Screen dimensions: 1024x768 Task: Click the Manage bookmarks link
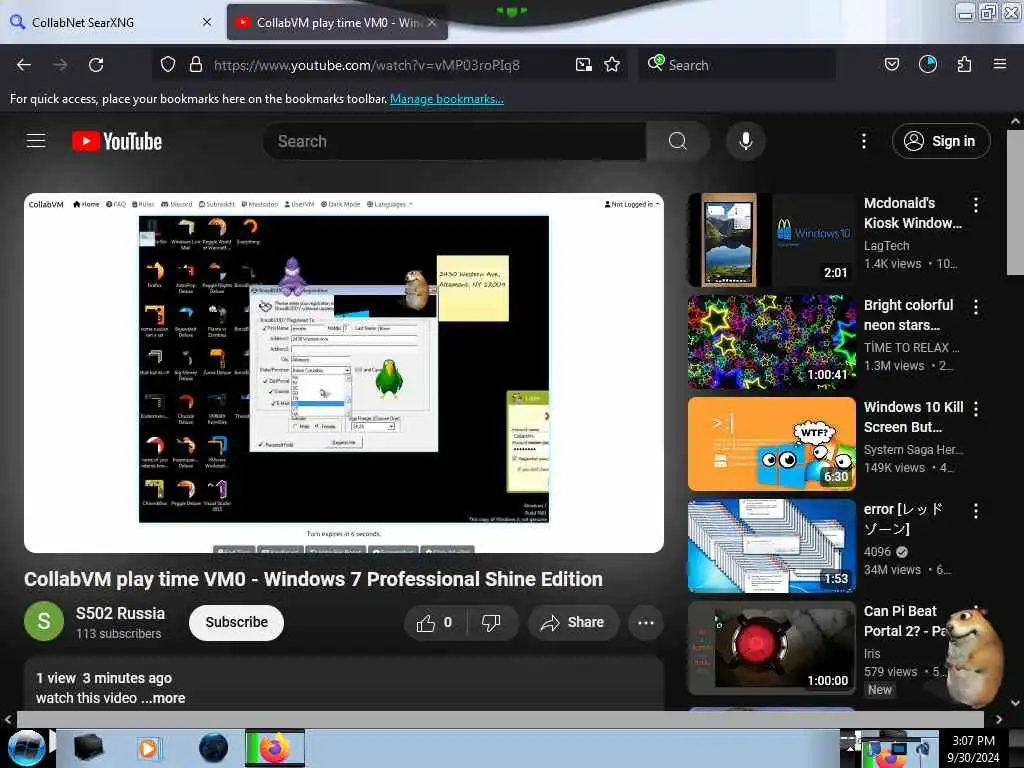pos(447,99)
